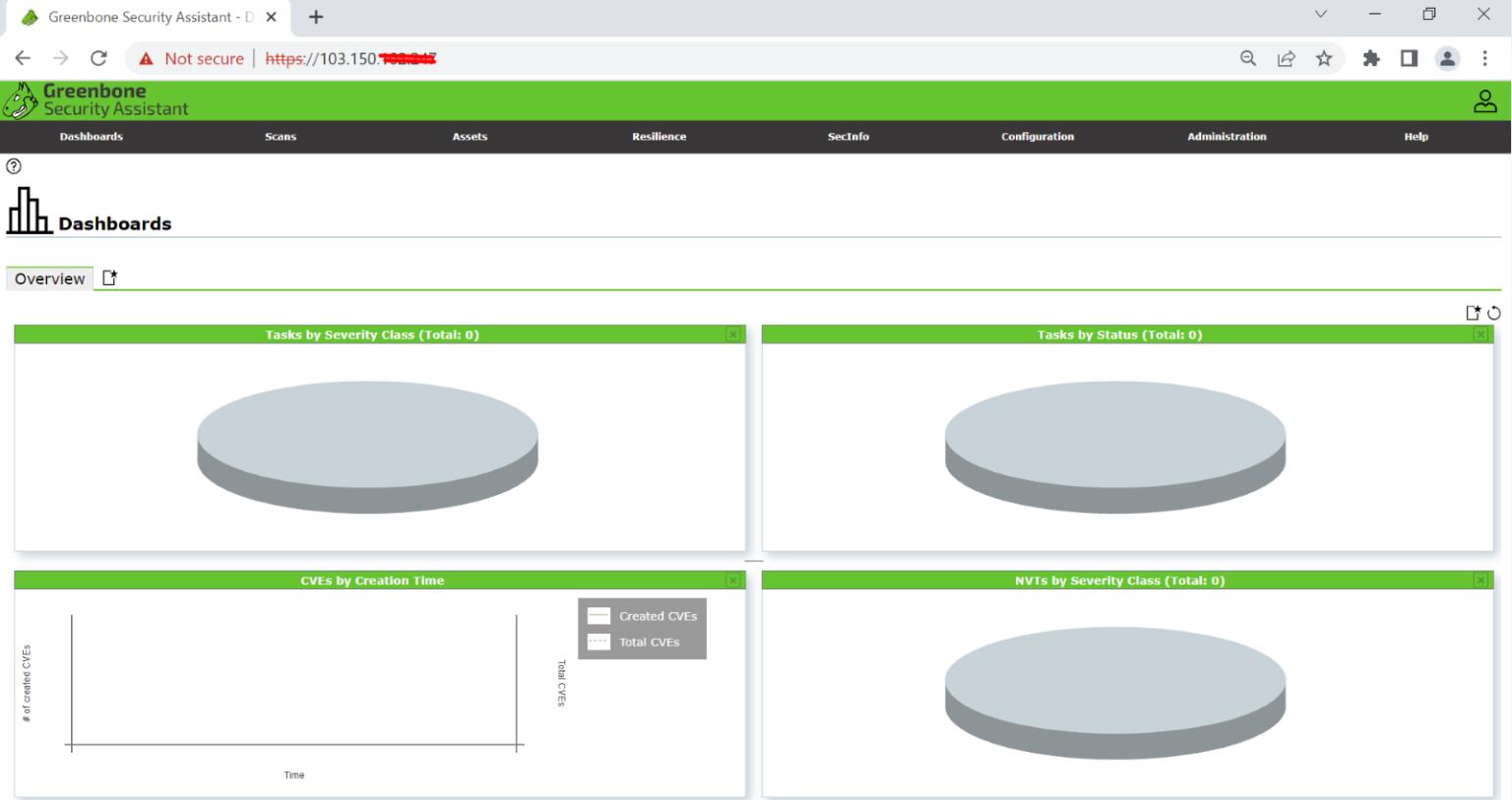Expand the Resilience menu
This screenshot has width=1512, height=800.
pos(659,137)
